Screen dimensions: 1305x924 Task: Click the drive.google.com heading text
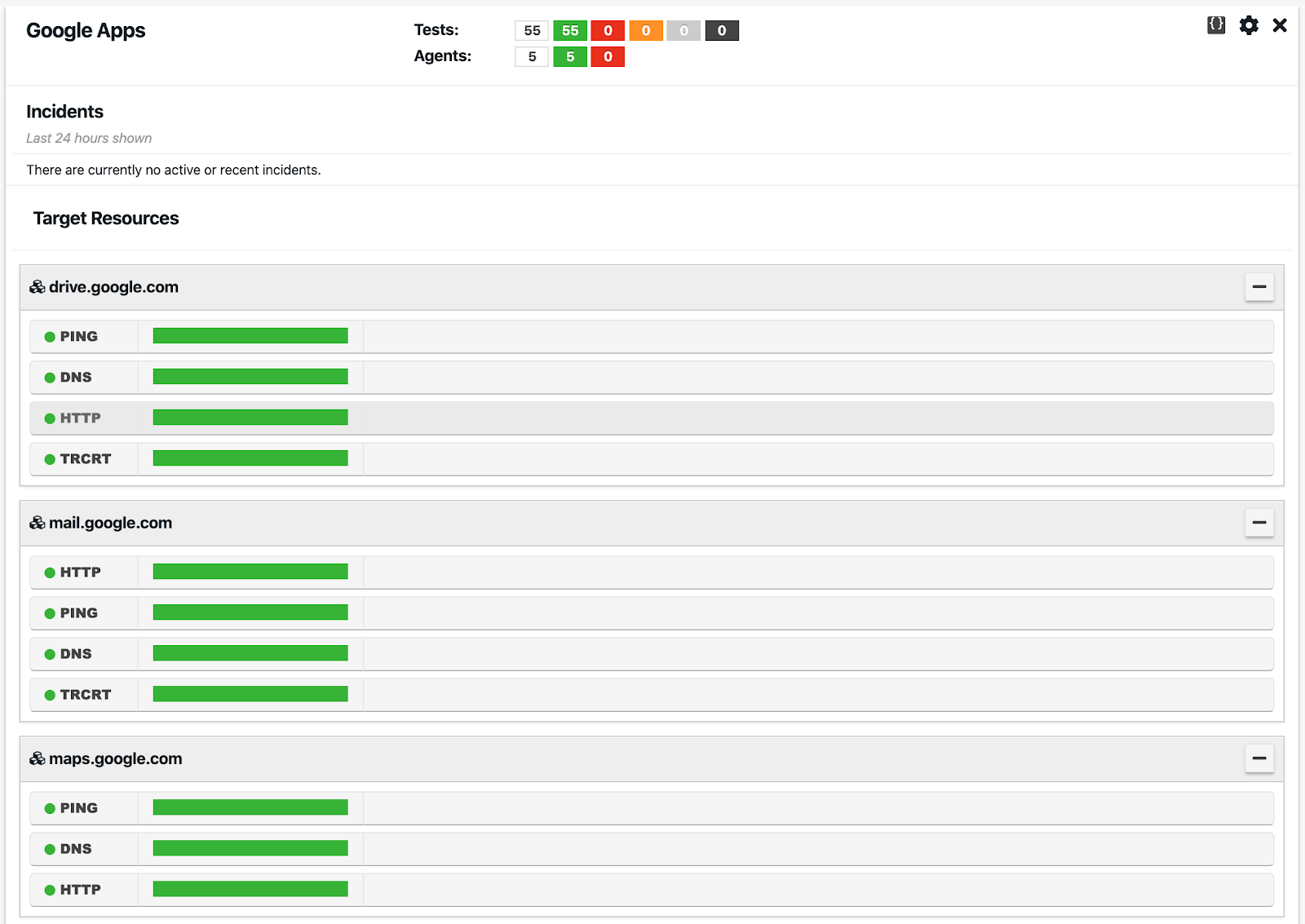point(113,287)
